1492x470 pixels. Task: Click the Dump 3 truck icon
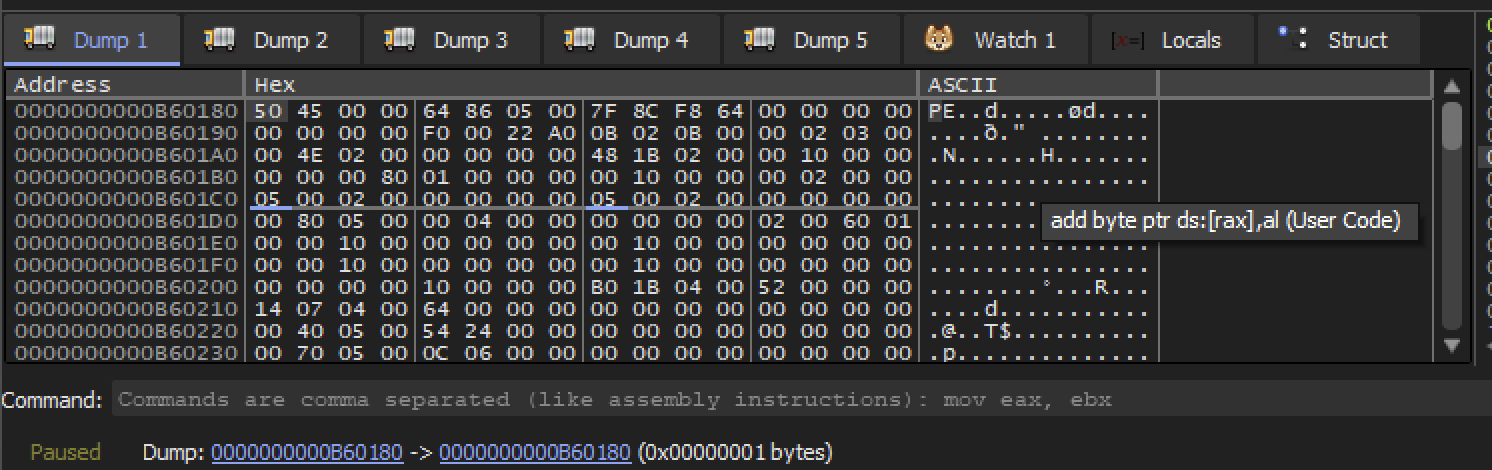[400, 38]
